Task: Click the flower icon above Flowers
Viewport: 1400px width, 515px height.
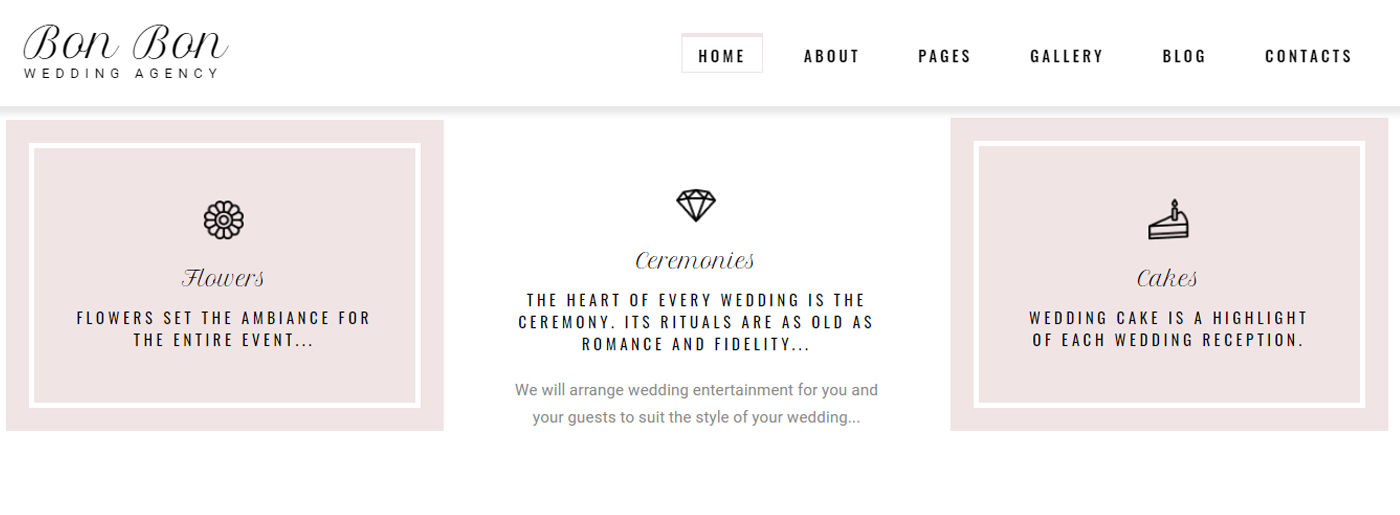Action: click(224, 220)
